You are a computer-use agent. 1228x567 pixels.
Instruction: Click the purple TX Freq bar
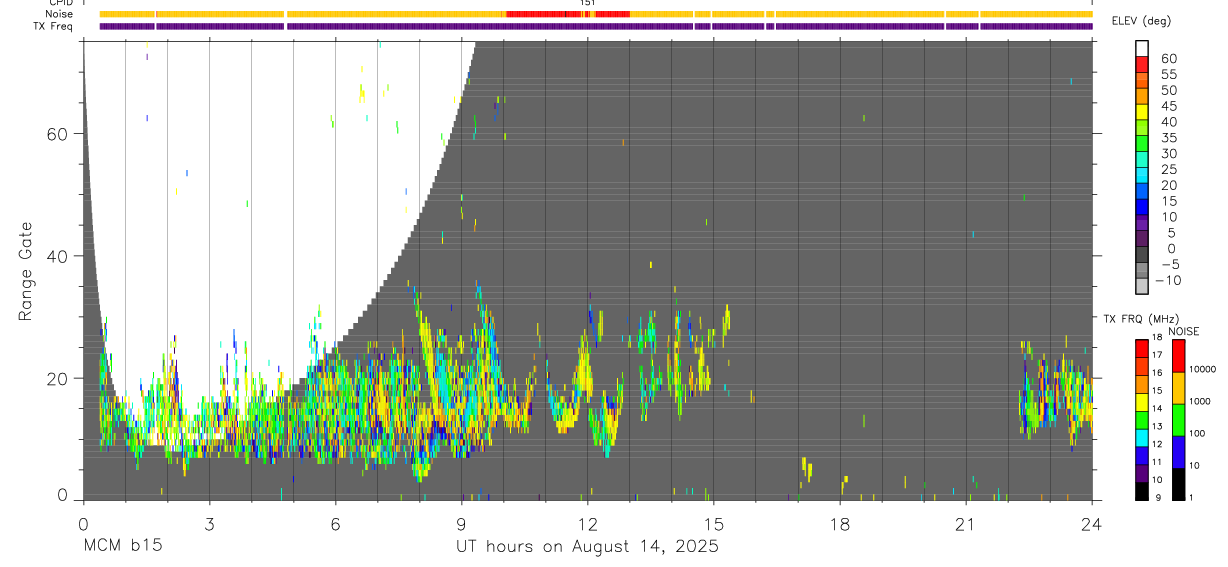[596, 26]
